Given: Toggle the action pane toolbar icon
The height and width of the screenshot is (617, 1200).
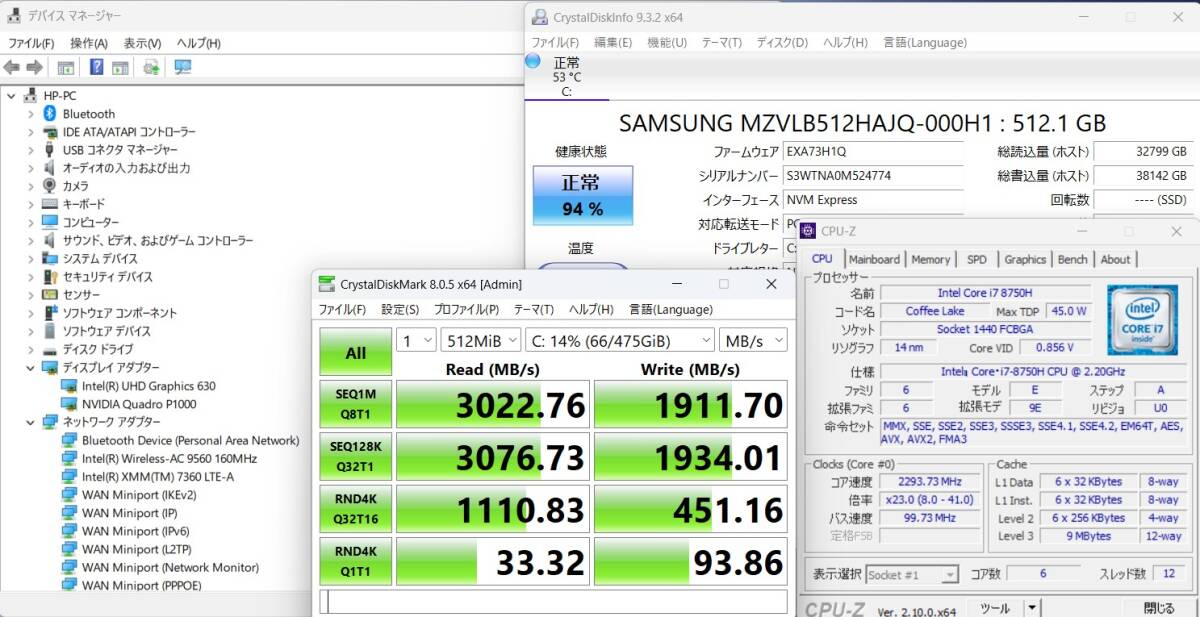Looking at the screenshot, I should (120, 67).
